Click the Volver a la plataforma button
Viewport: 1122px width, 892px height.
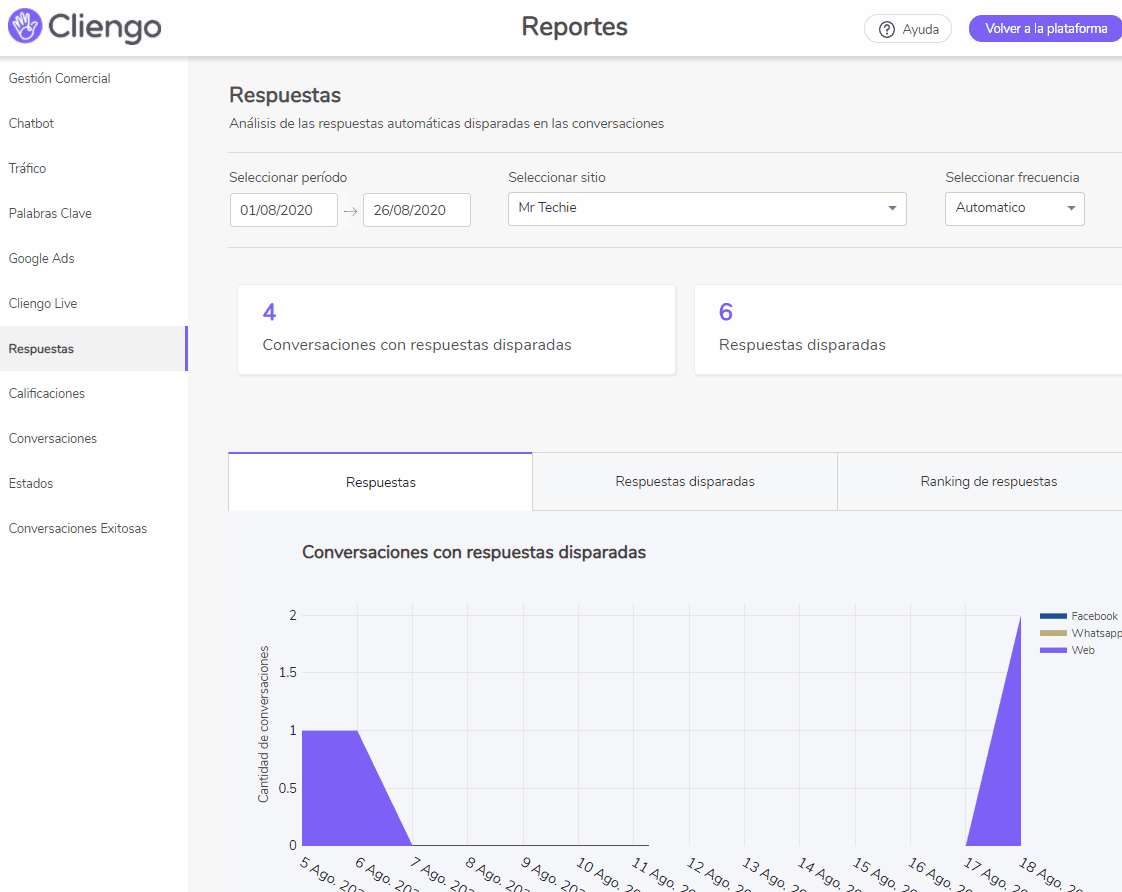1045,28
